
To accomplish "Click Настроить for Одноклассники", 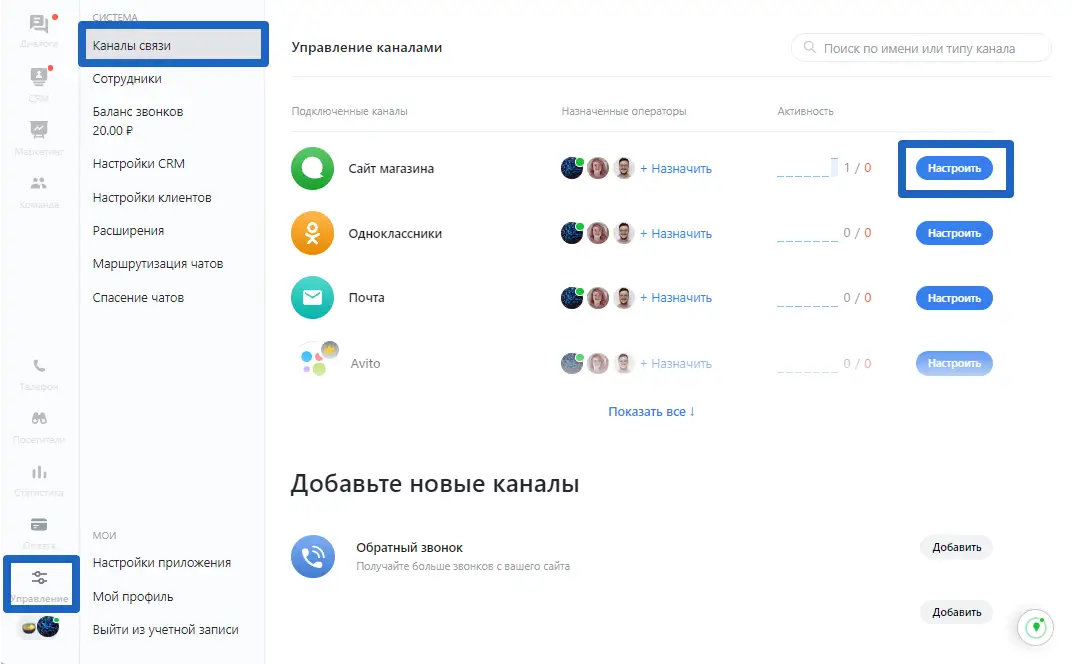I will tap(954, 233).
